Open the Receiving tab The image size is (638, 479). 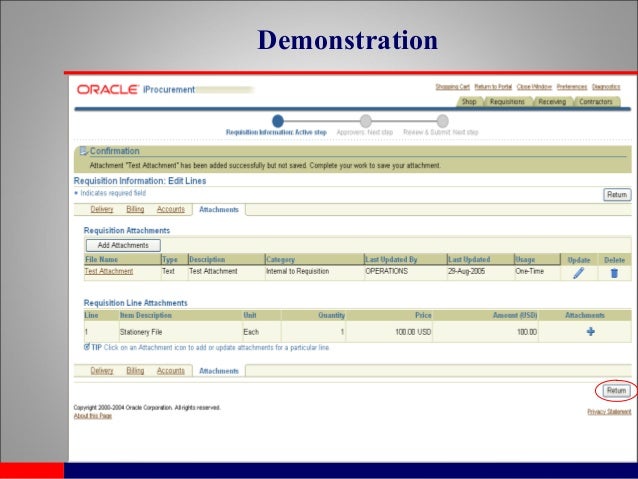tap(551, 102)
